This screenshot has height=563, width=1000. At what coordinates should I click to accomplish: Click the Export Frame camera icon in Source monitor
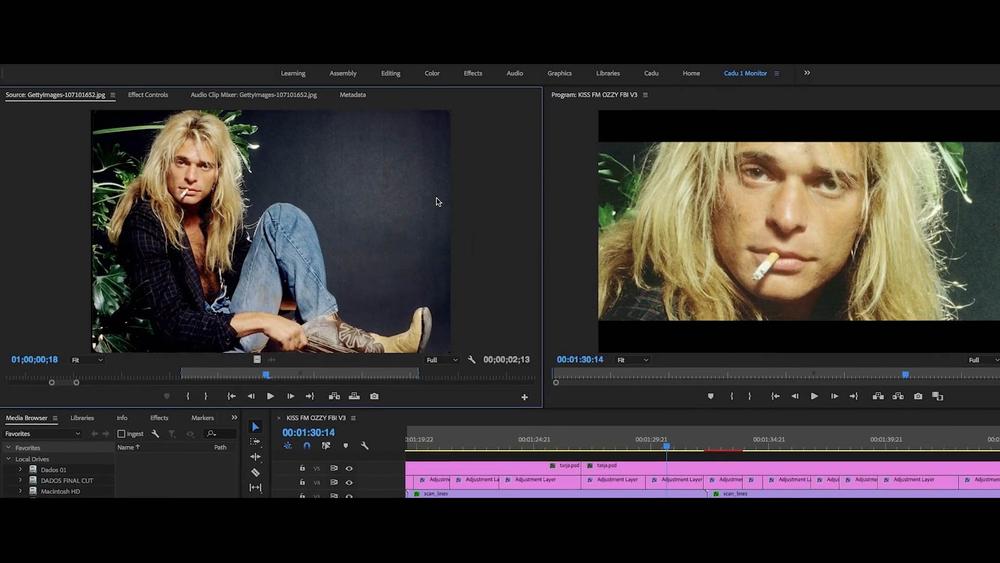374,396
